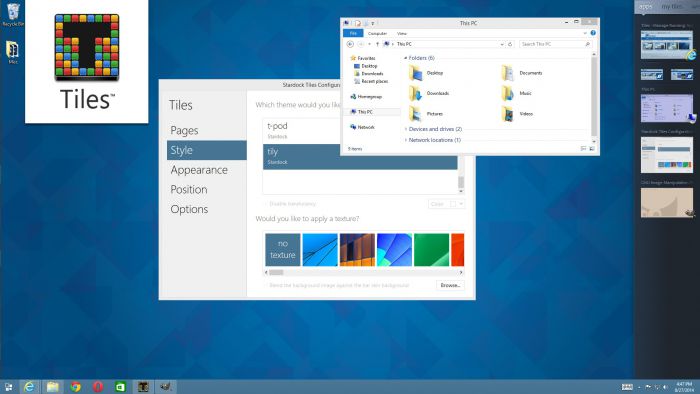
Task: Click the volume icon in system tray
Action: point(665,387)
